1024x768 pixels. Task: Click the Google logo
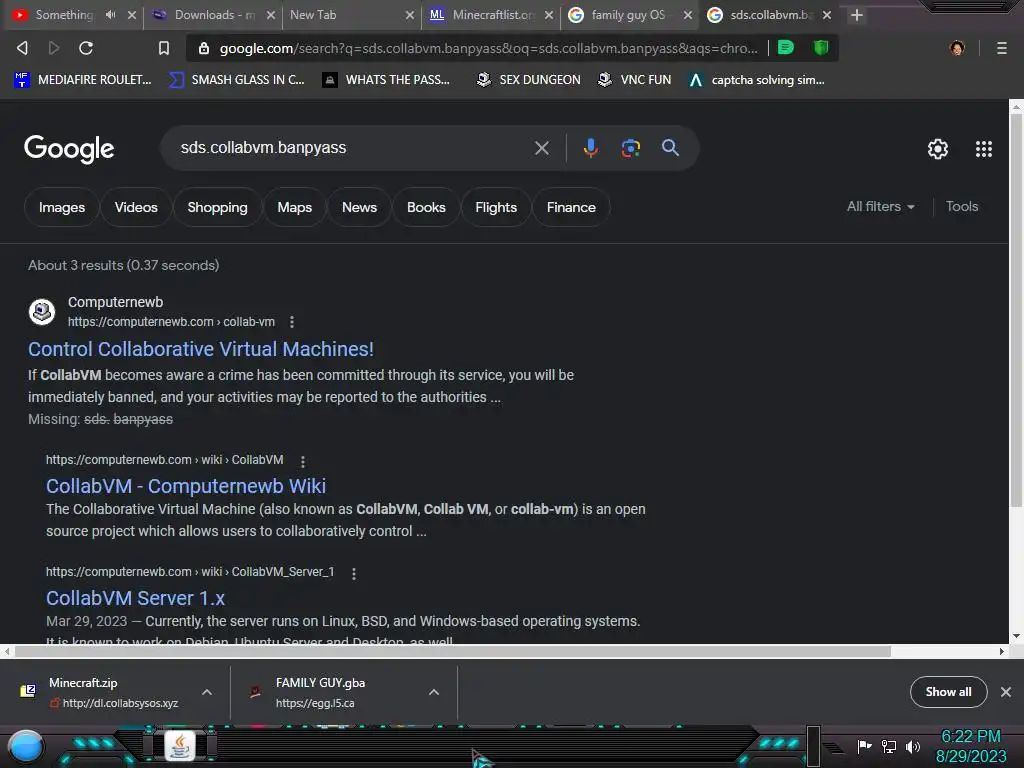[x=69, y=148]
